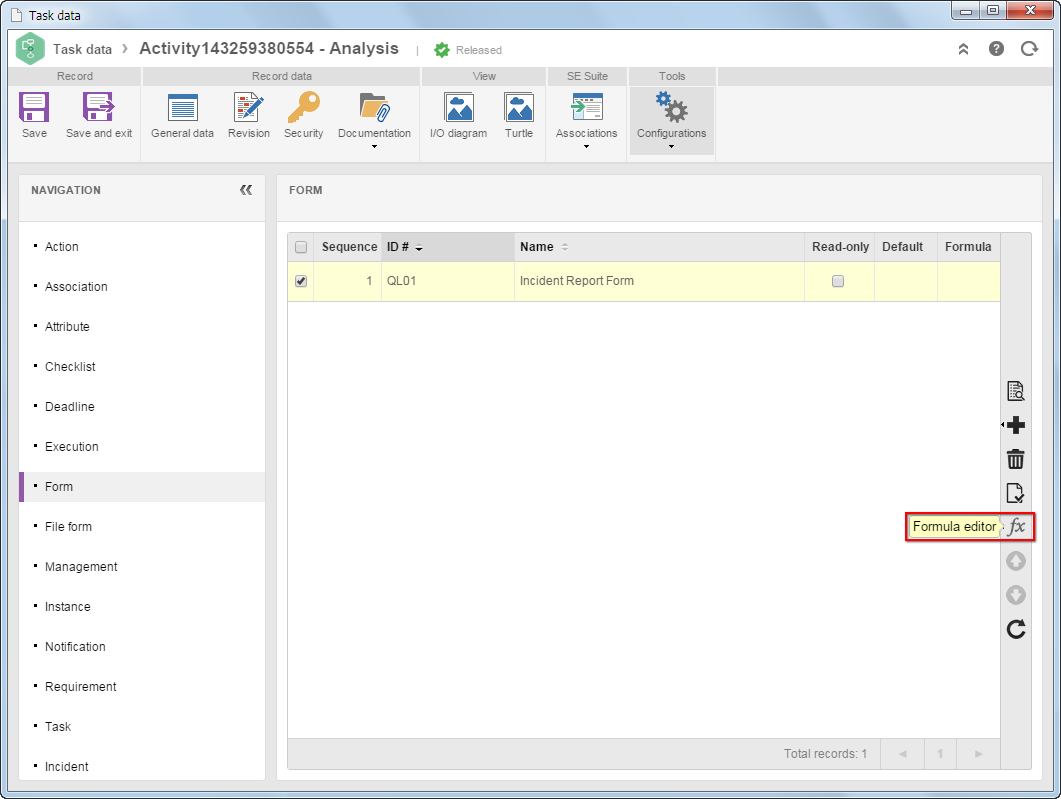Open the Formula editor fx icon
This screenshot has height=799, width=1061.
click(1016, 526)
